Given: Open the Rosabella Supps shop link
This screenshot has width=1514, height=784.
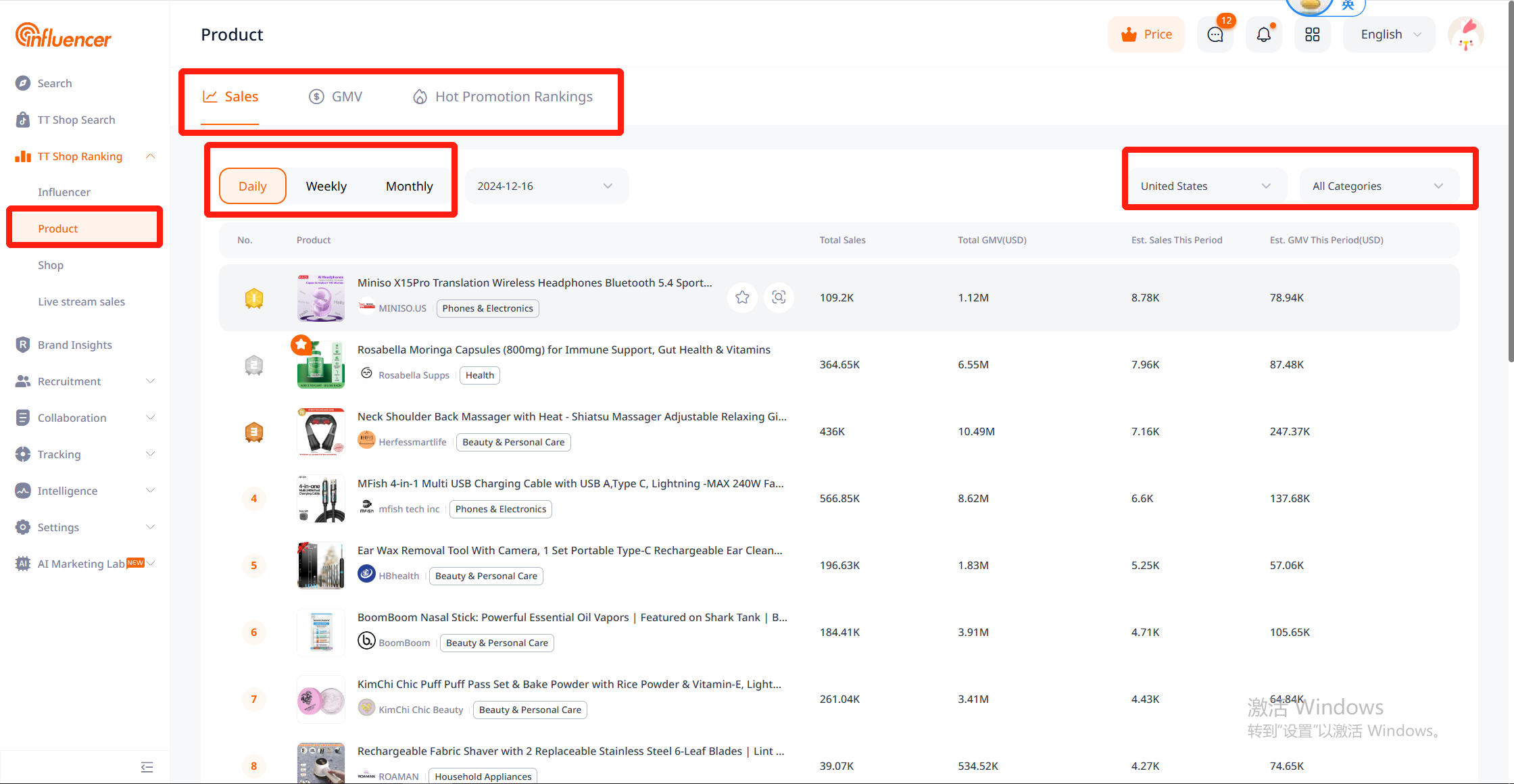Looking at the screenshot, I should point(413,375).
